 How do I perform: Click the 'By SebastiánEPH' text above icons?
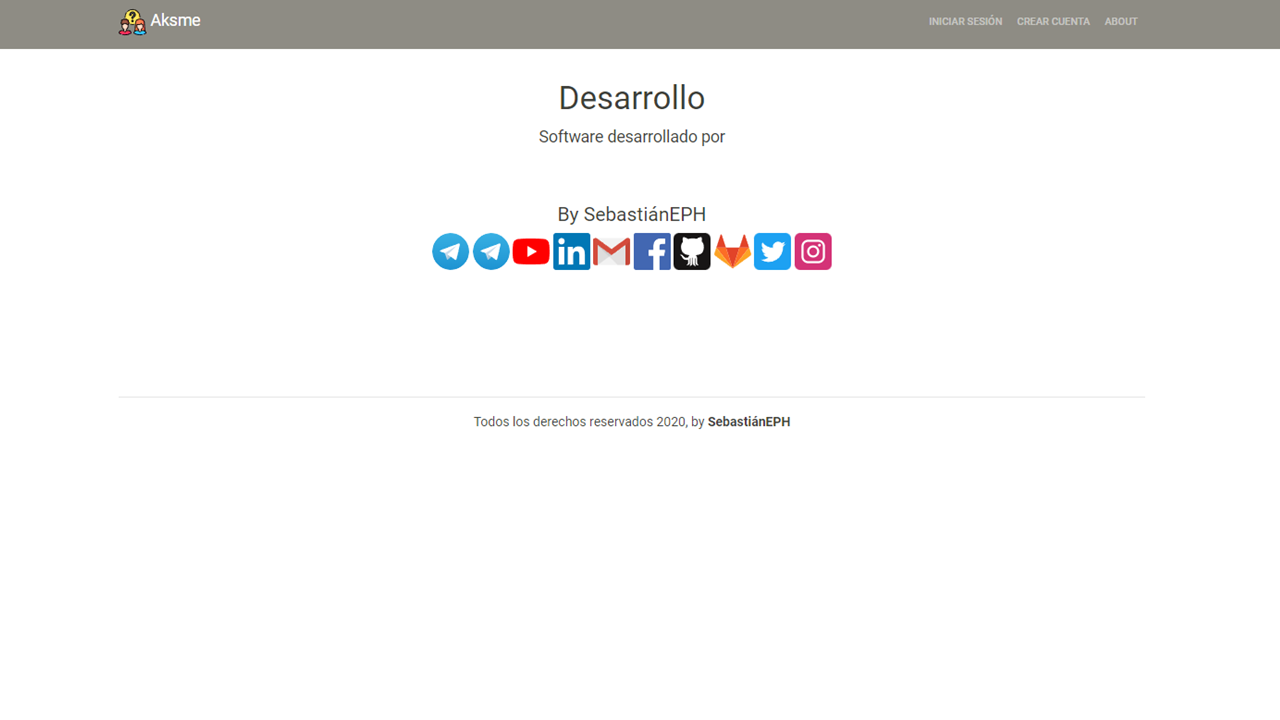pyautogui.click(x=632, y=214)
